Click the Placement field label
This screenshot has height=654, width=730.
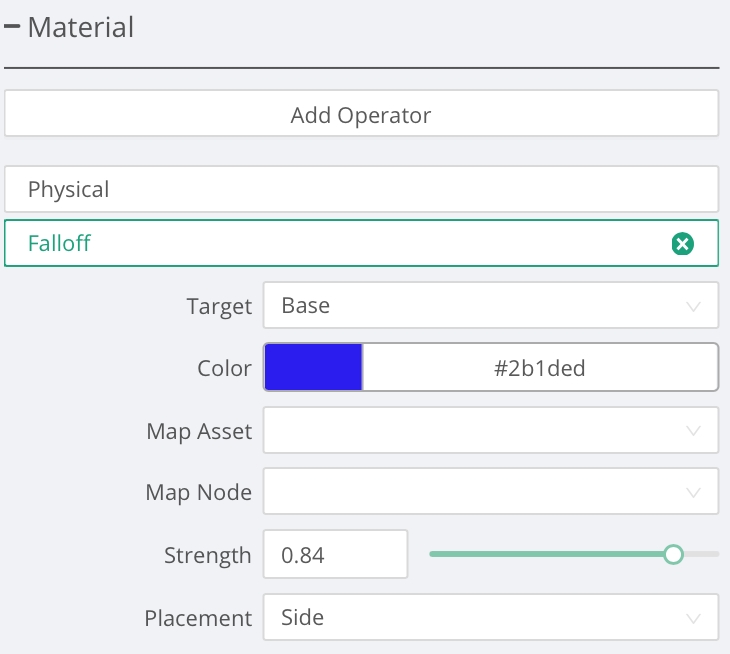(x=198, y=618)
